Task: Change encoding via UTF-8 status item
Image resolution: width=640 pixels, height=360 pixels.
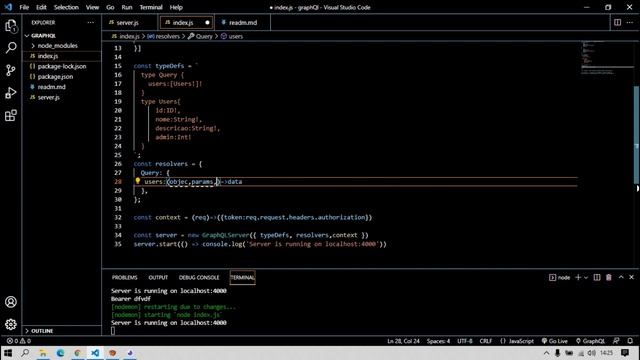Action: (x=464, y=341)
